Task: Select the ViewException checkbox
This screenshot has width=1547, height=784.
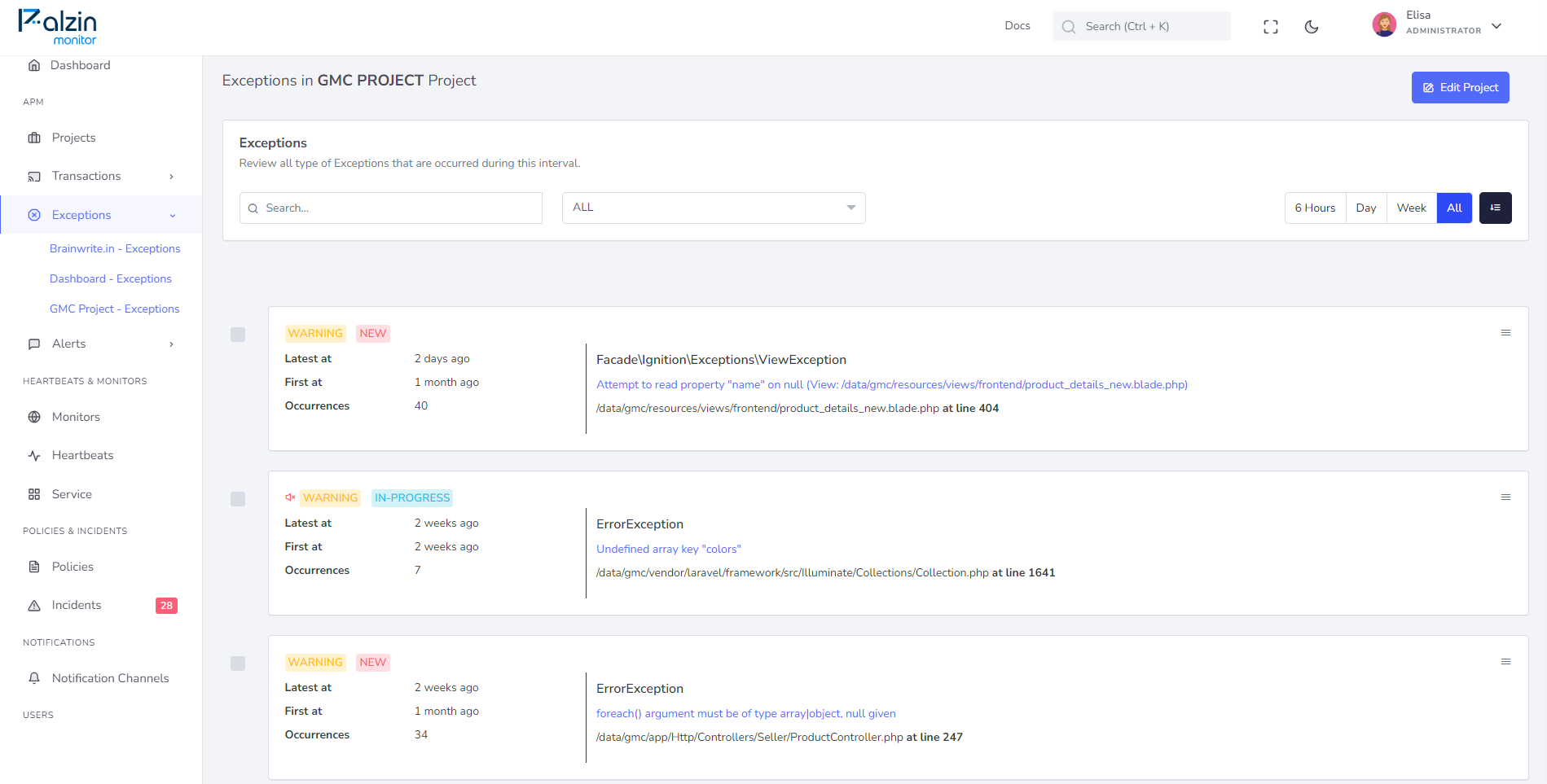Action: click(x=238, y=335)
